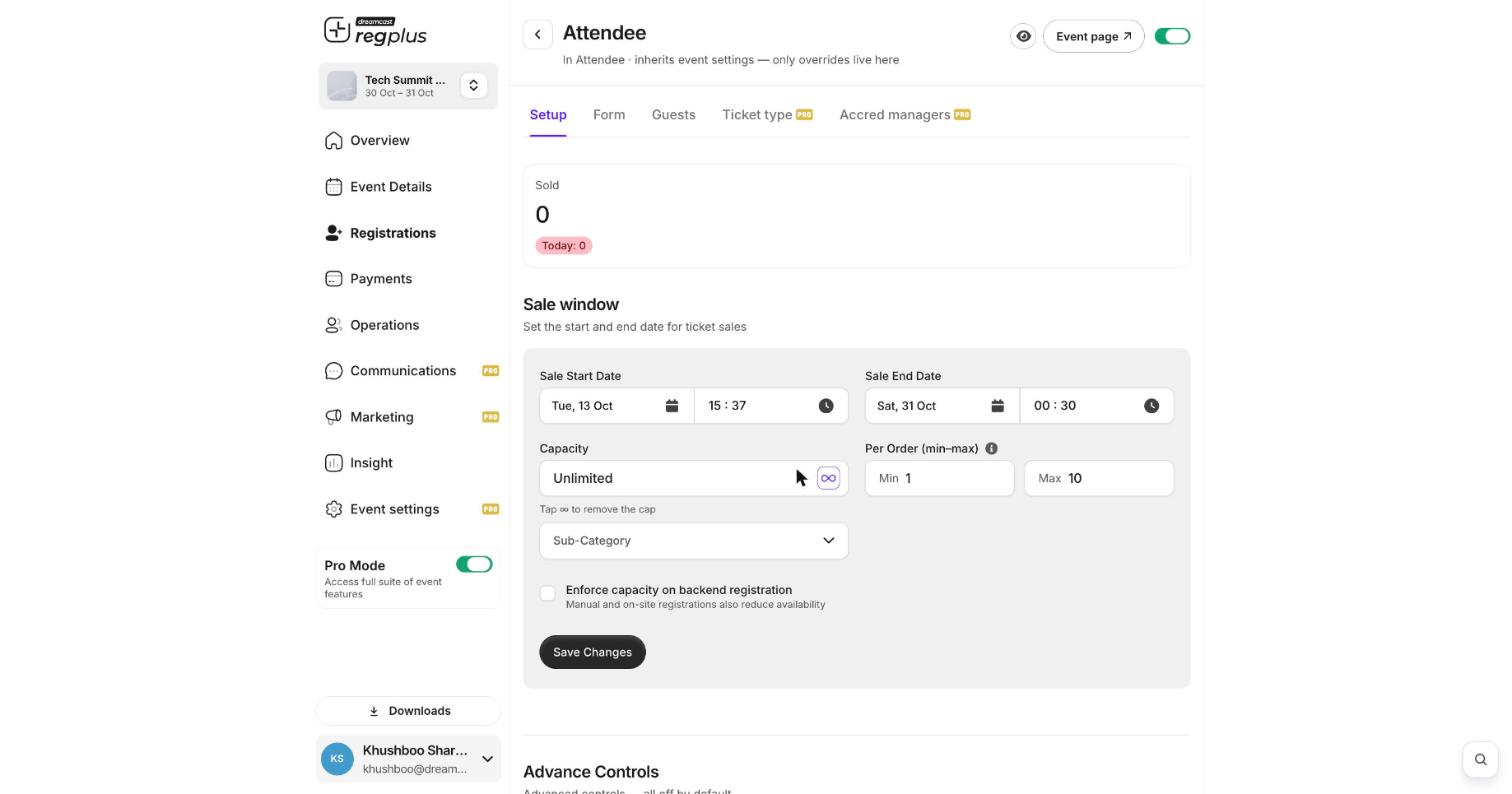Click the Communications chat icon
Viewport: 1512px width, 794px height.
[x=333, y=371]
